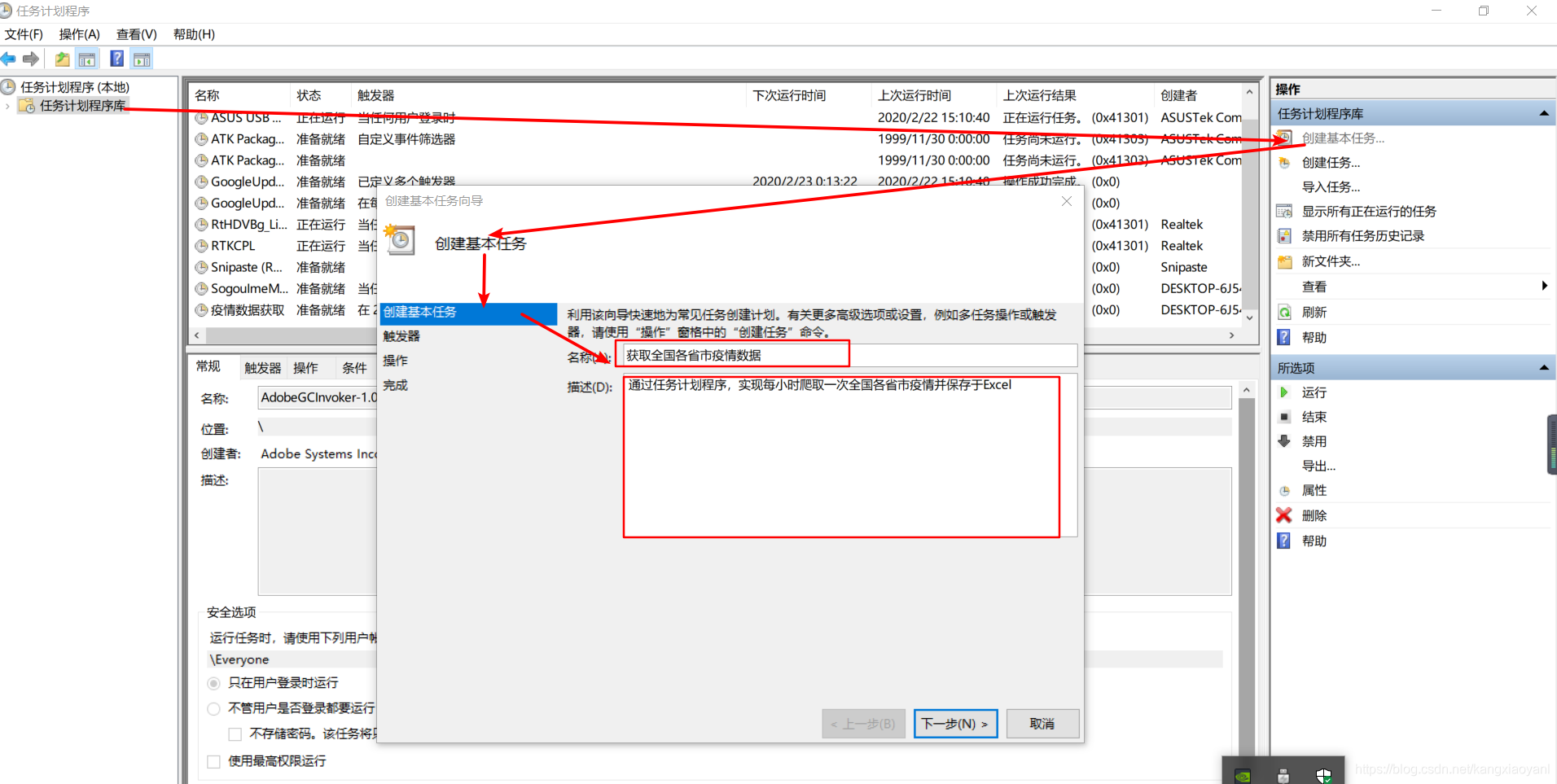The width and height of the screenshot is (1557, 784).
Task: Switch to the 触发器 tab in details pane
Action: point(262,368)
